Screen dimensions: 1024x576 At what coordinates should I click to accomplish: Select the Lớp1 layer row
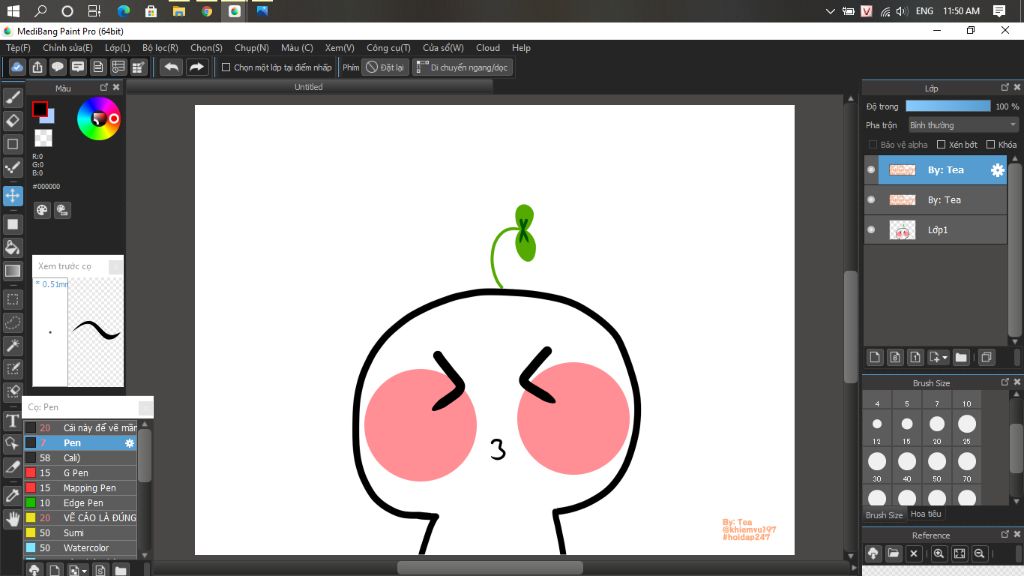coord(936,230)
